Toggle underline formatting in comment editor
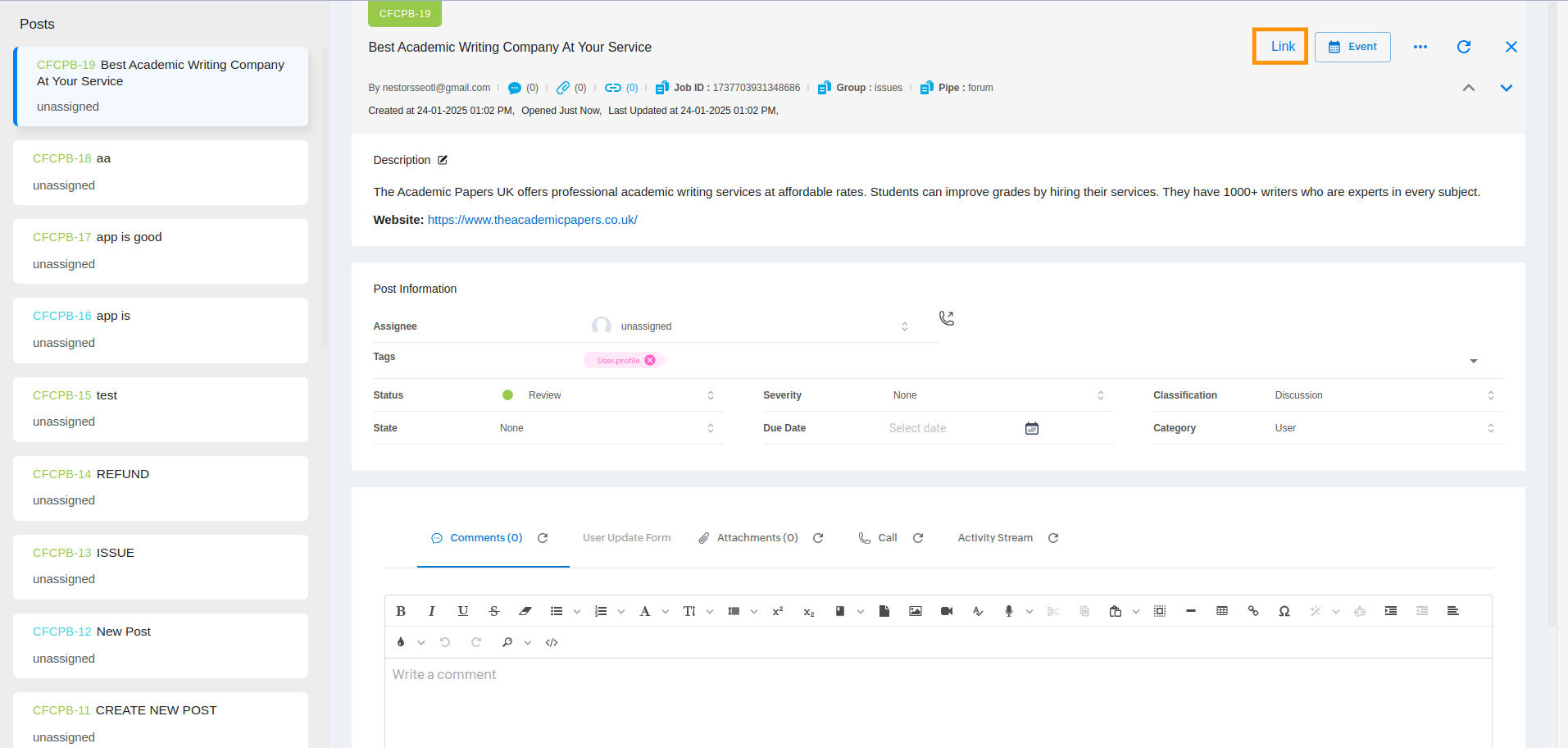Viewport: 1568px width, 748px height. (463, 611)
